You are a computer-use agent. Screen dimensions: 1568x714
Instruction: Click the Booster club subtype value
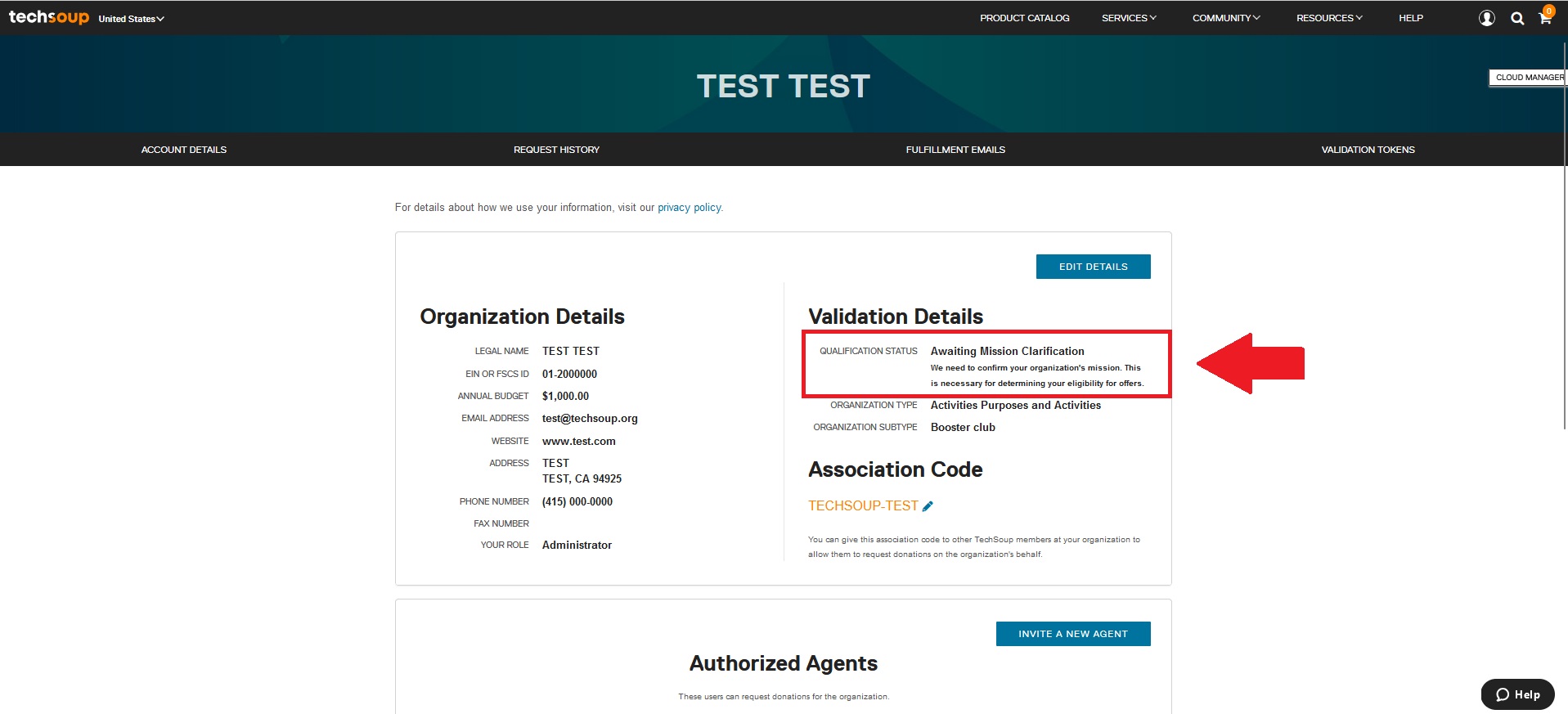[x=963, y=427]
